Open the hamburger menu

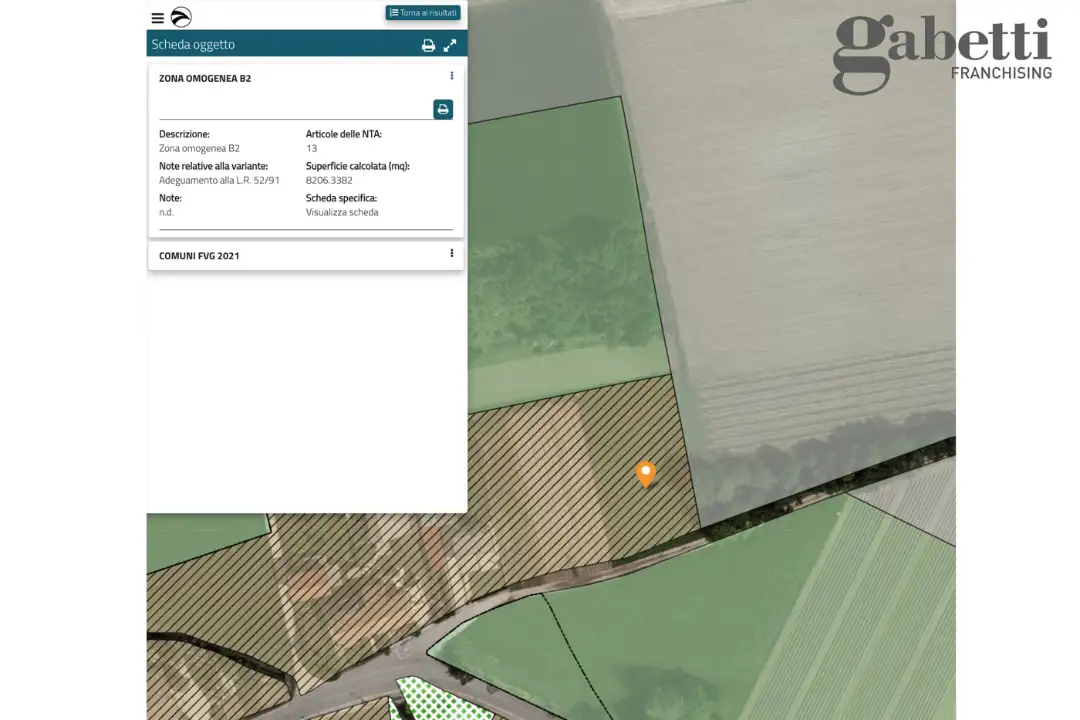click(157, 18)
